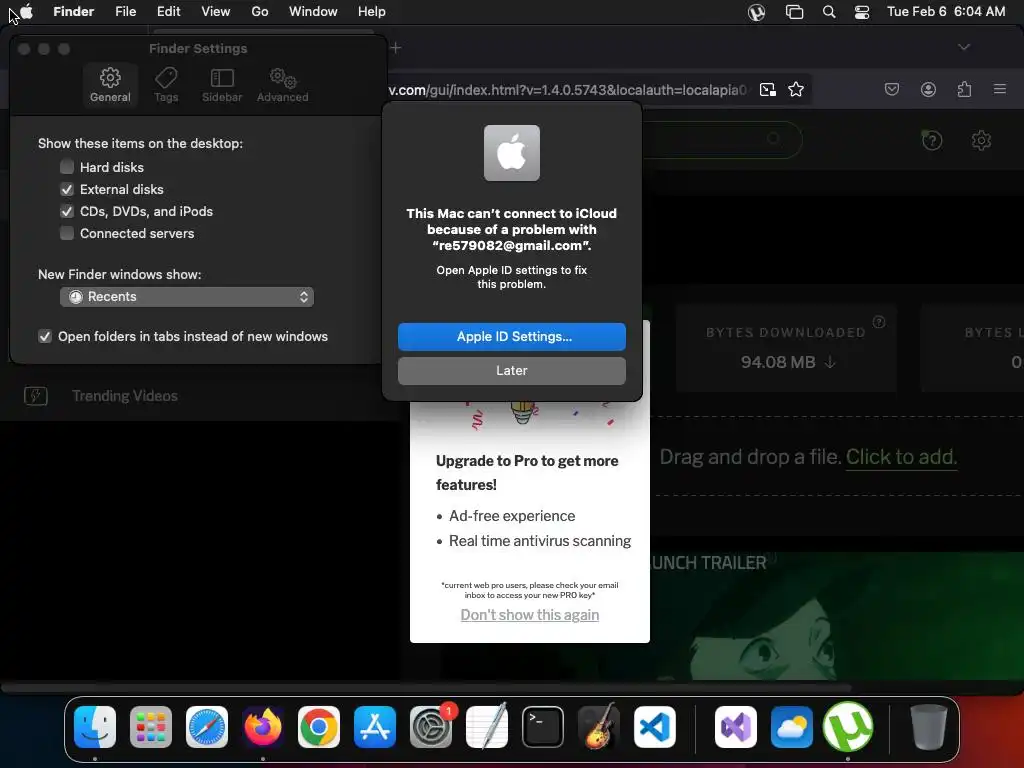Open uTorrent settings gear icon
This screenshot has height=768, width=1024.
[981, 140]
